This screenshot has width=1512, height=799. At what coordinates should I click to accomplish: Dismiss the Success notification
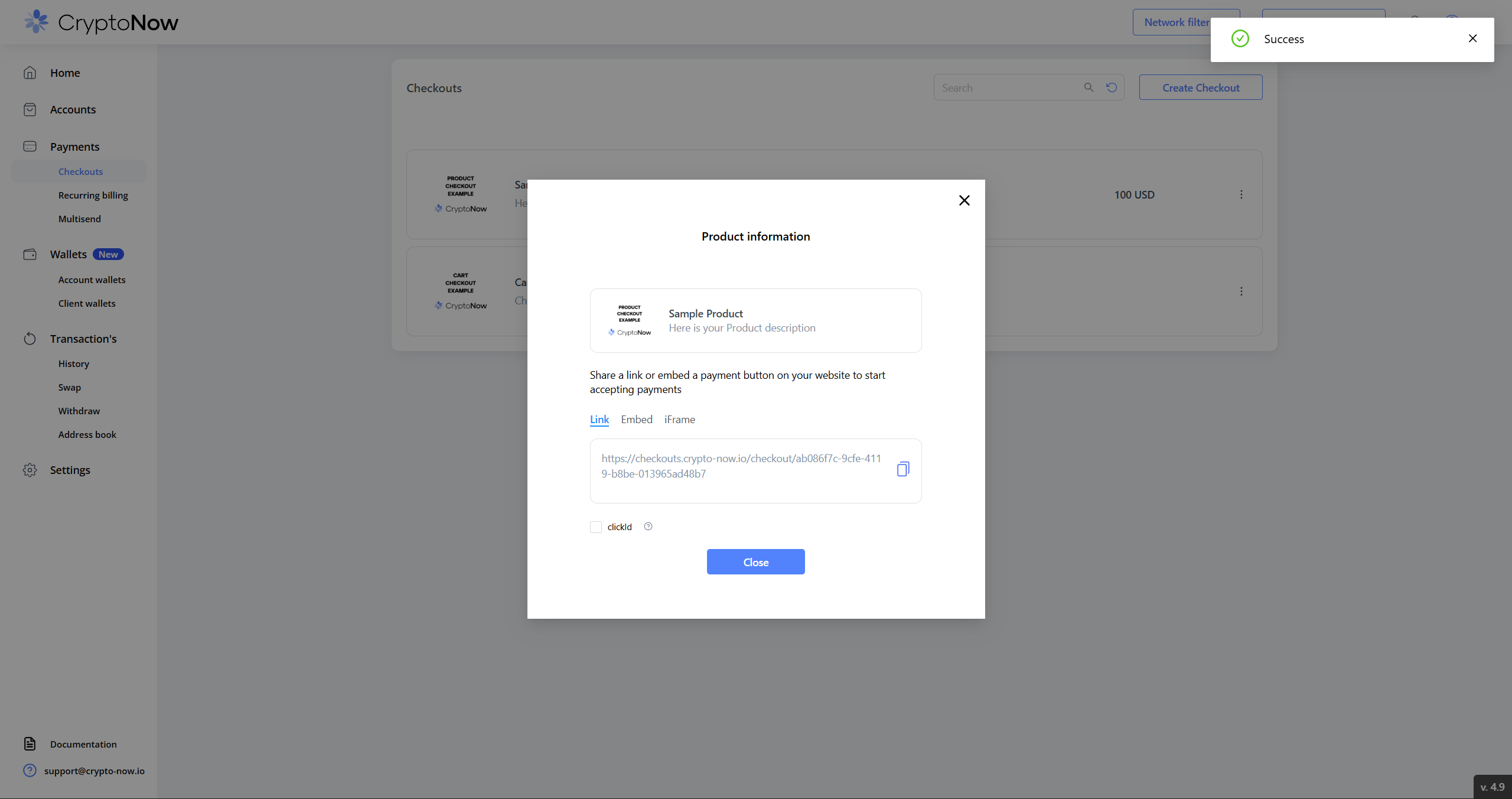point(1473,38)
